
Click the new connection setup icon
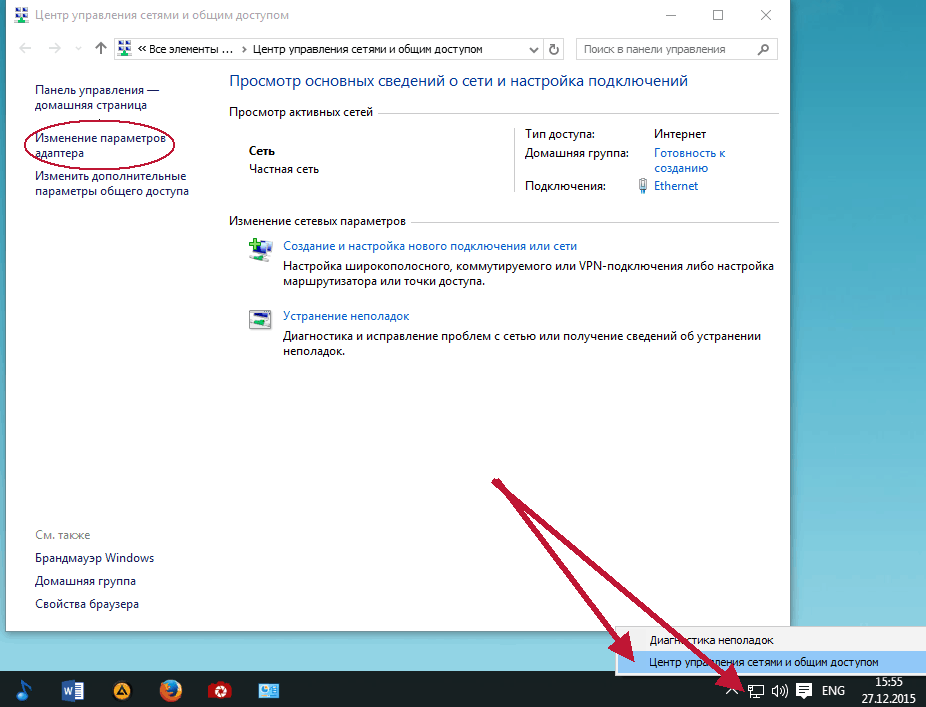(260, 249)
